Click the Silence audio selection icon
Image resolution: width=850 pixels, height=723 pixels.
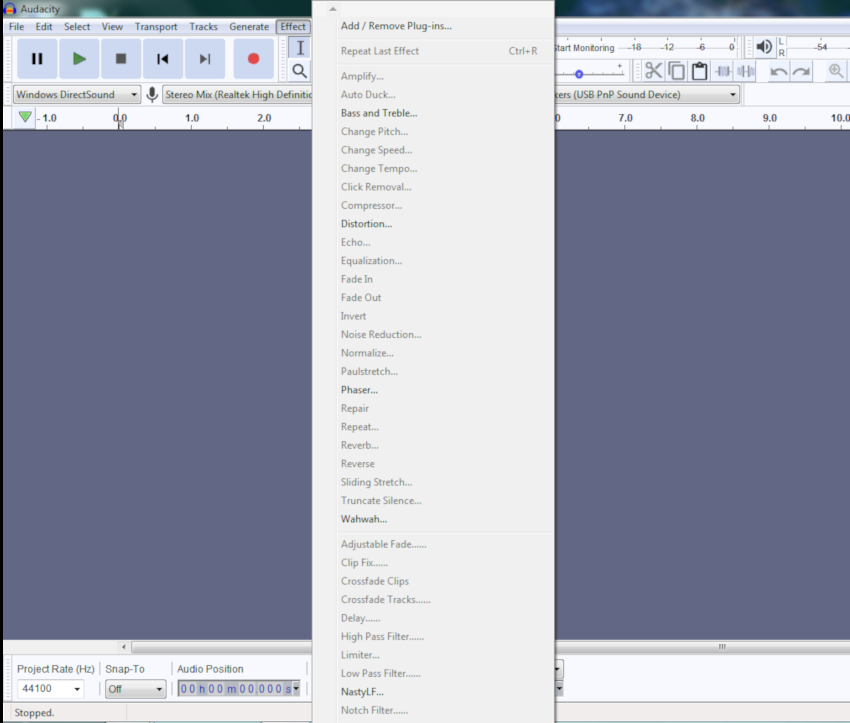click(746, 71)
